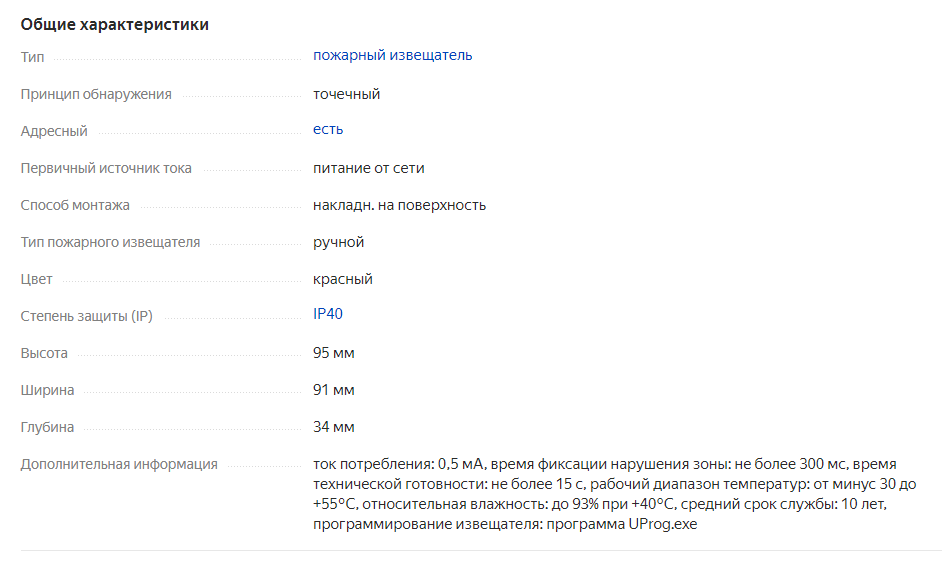Click the "Тип пожарного извещателя" label

point(110,243)
